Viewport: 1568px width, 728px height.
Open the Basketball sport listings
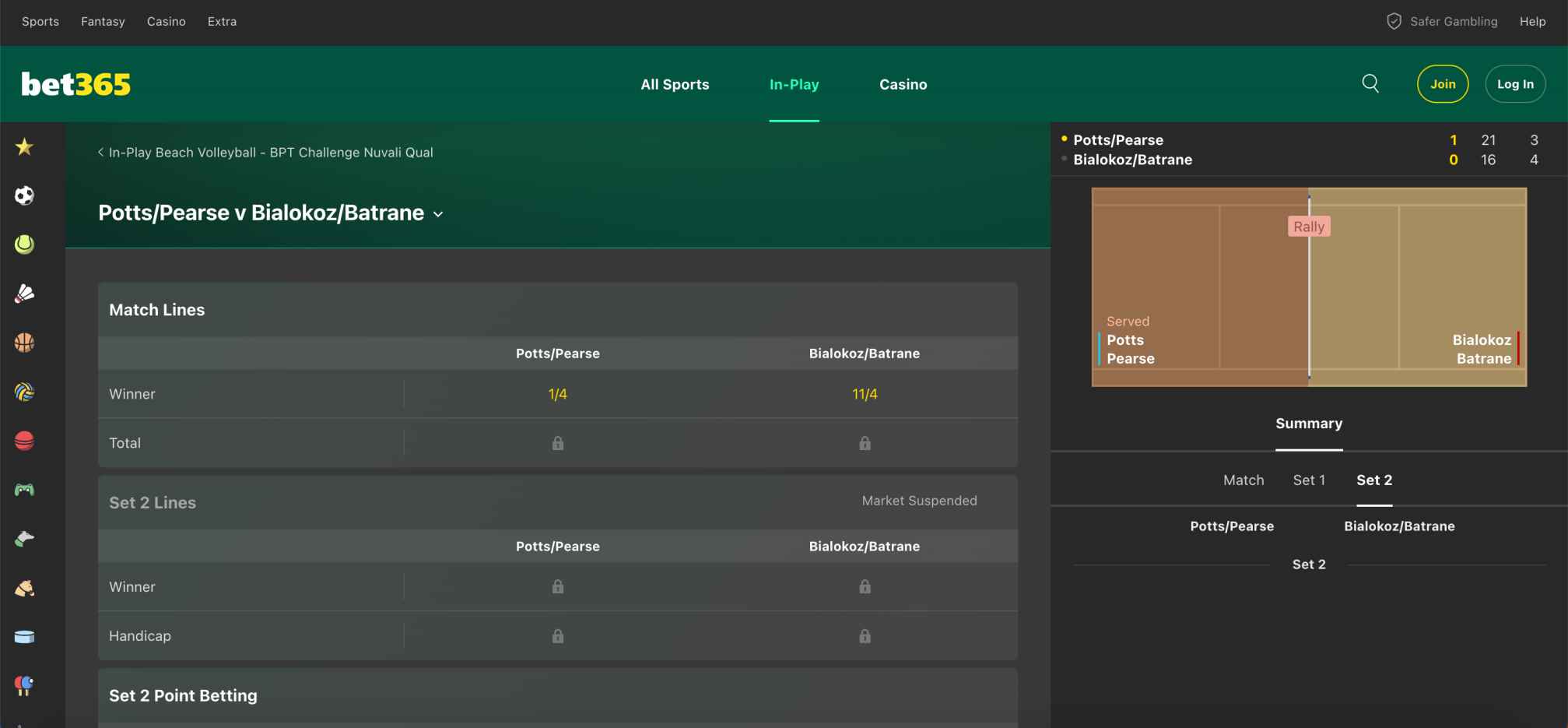click(24, 343)
